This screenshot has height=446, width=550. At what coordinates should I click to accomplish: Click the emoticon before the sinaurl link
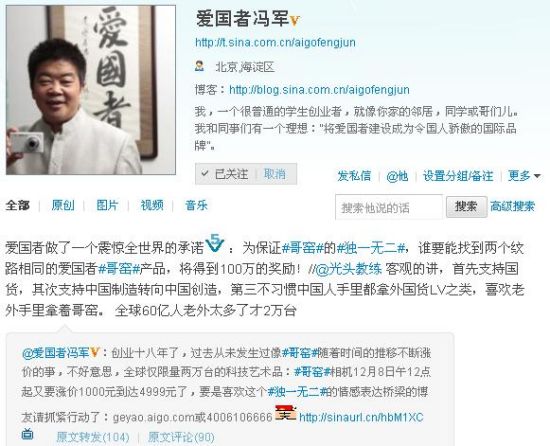286,413
